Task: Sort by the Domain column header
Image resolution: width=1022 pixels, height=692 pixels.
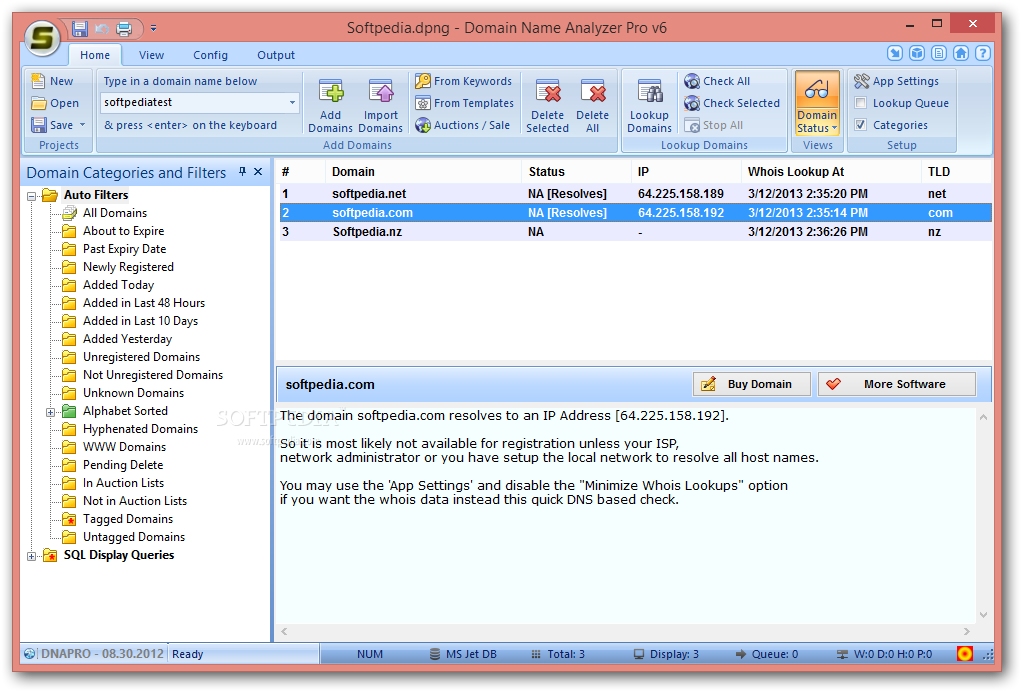Action: pos(423,171)
